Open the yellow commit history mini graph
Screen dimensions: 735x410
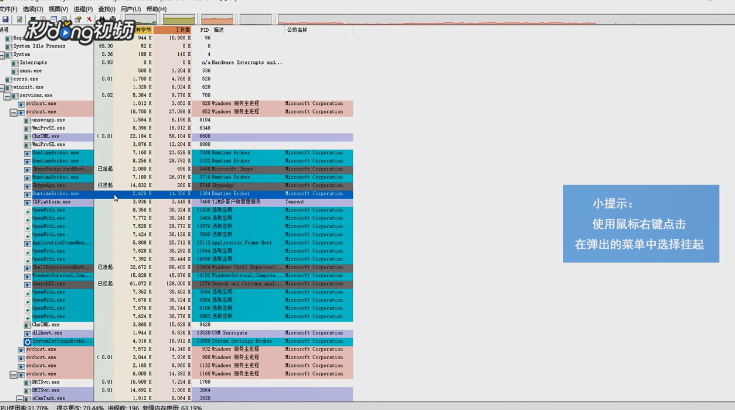(179, 20)
